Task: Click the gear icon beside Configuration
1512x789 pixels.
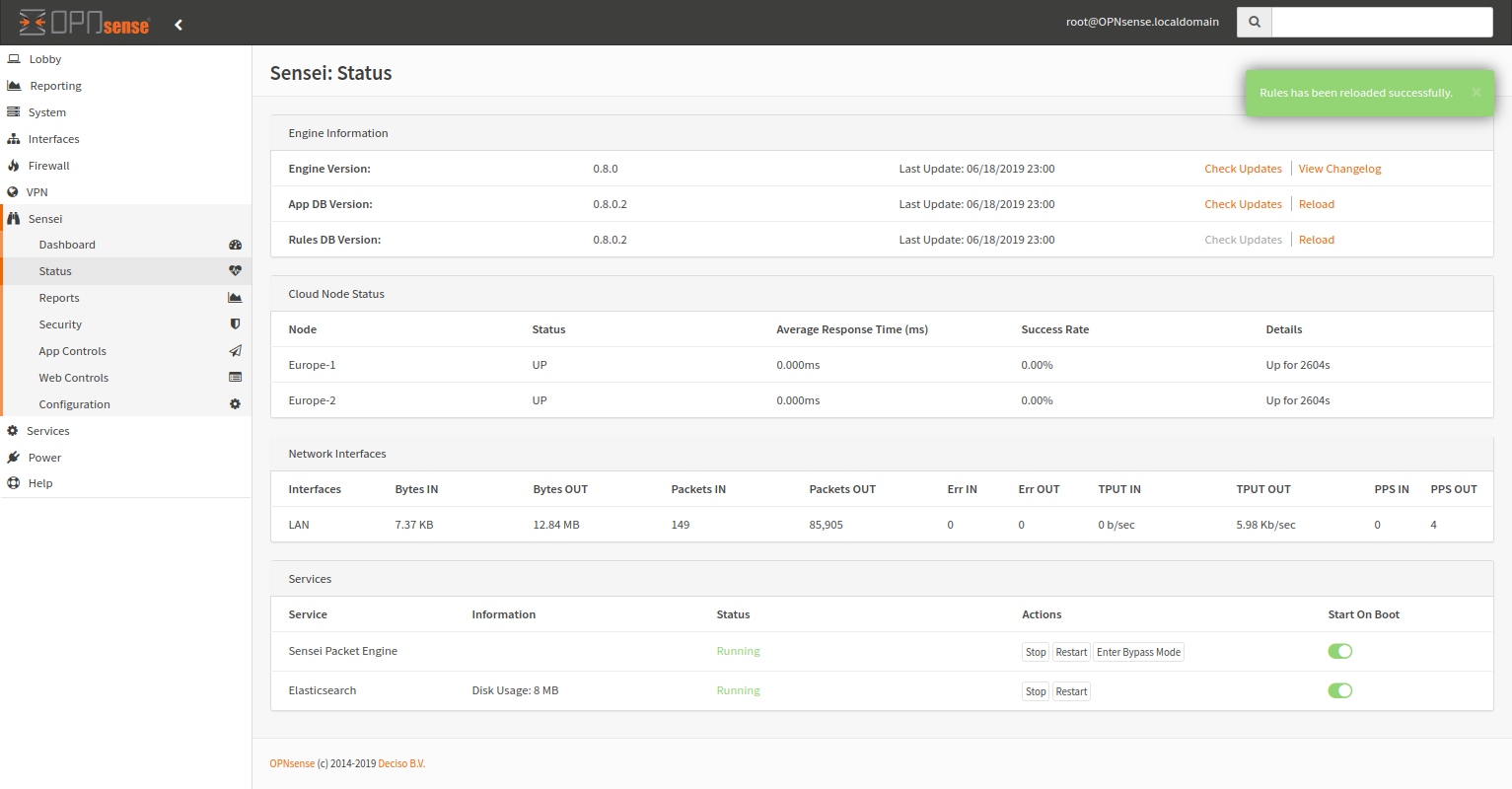Action: click(235, 403)
